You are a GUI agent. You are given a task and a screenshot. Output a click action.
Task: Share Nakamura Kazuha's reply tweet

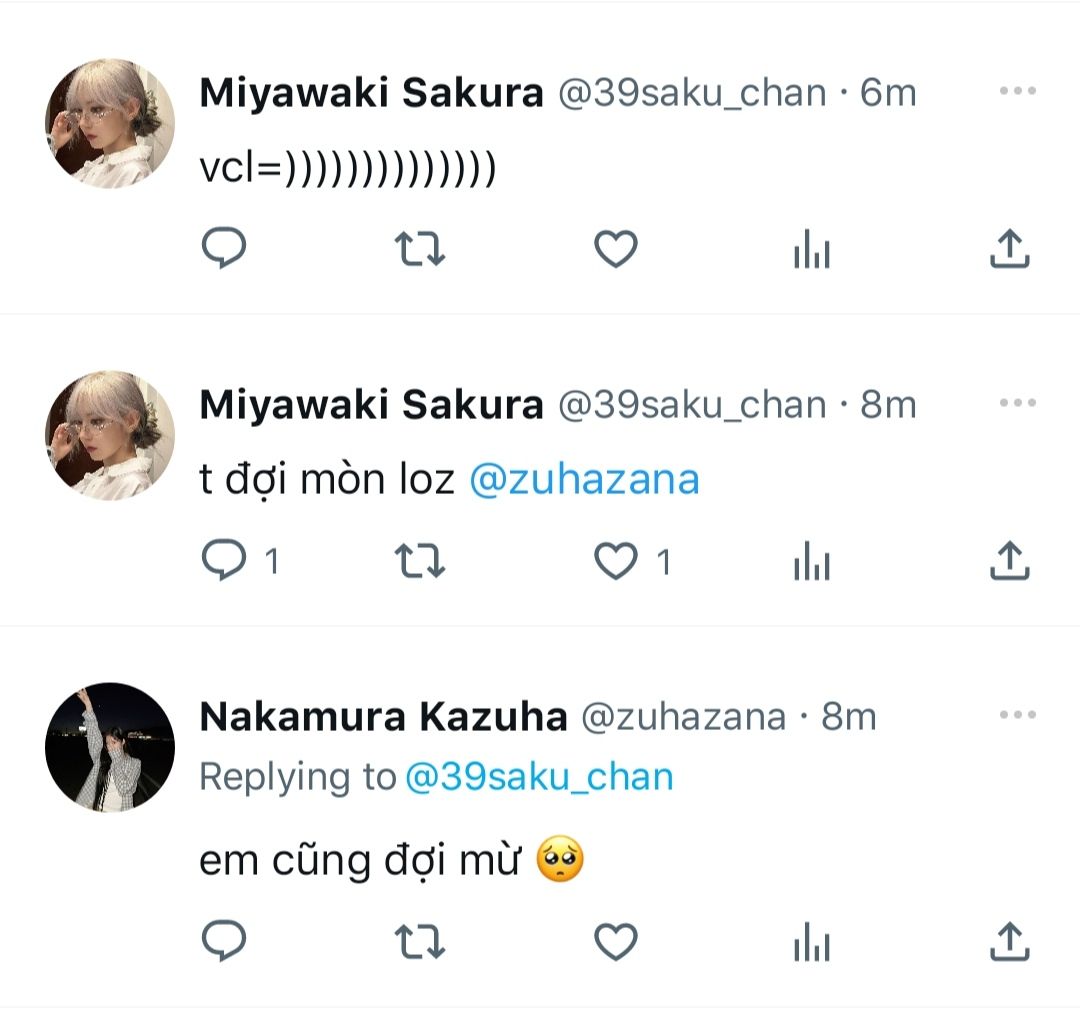pos(1009,941)
